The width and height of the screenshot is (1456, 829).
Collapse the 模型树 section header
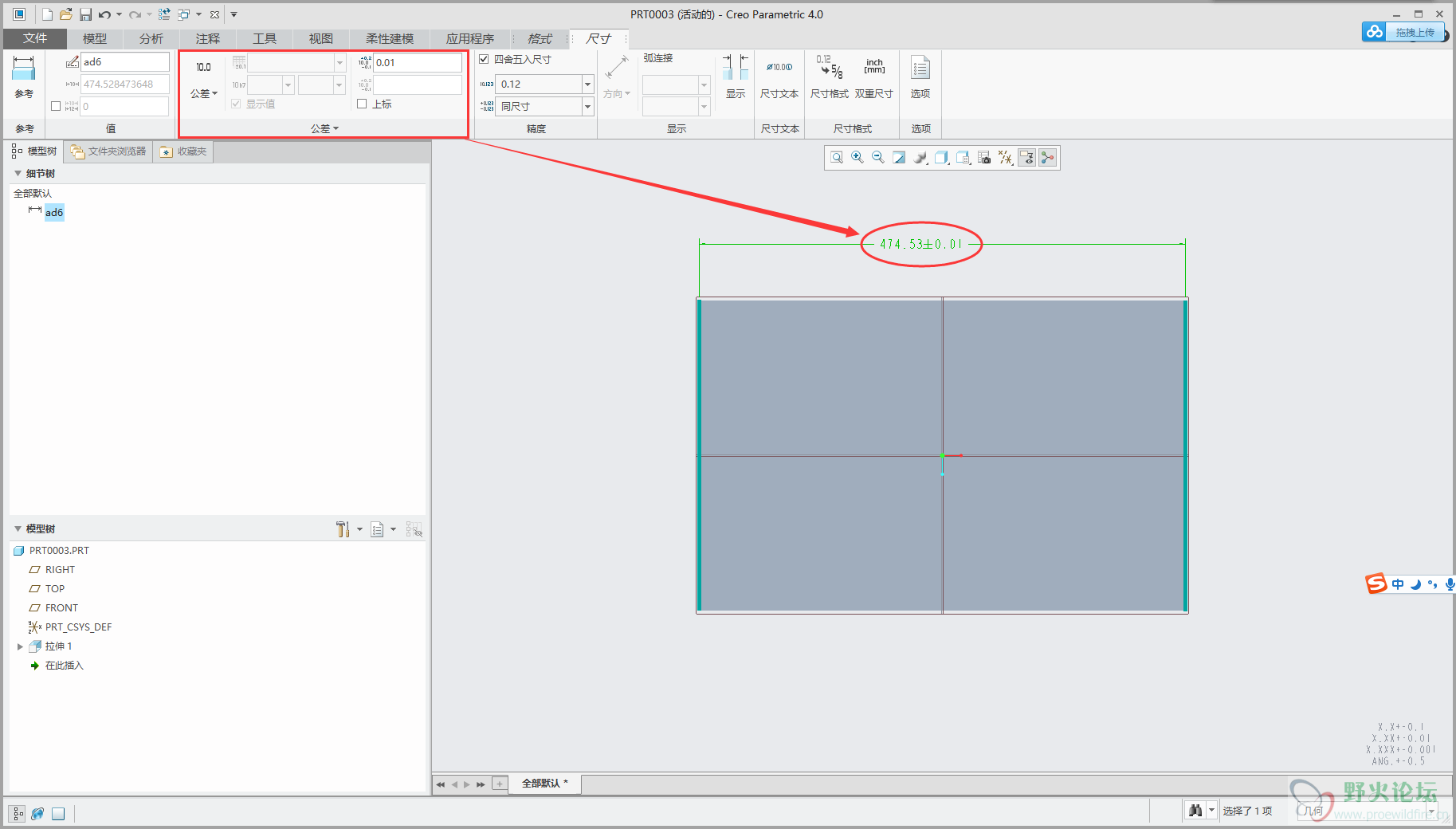coord(18,528)
